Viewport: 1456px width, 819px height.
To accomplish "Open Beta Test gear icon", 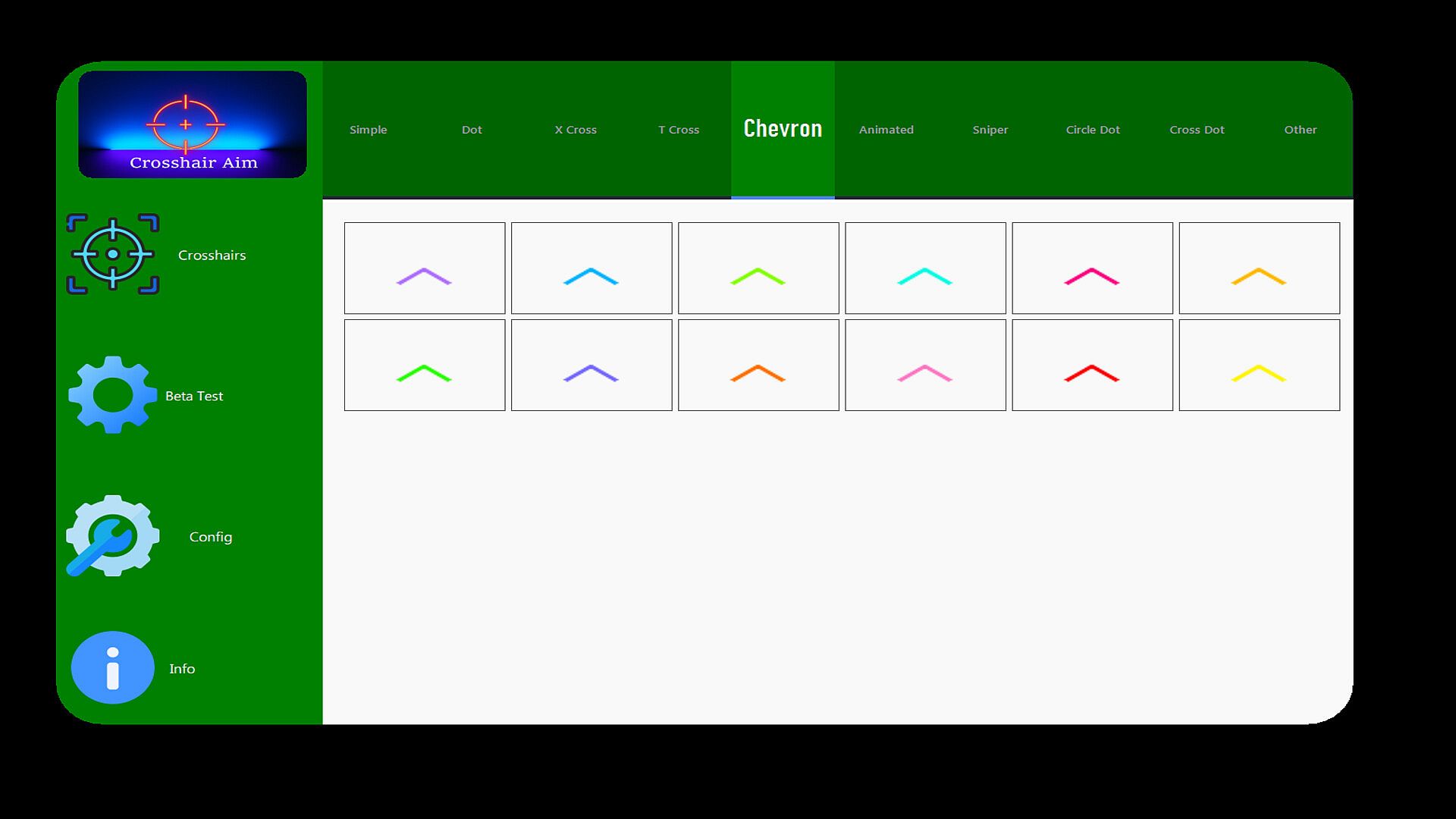I will point(112,395).
